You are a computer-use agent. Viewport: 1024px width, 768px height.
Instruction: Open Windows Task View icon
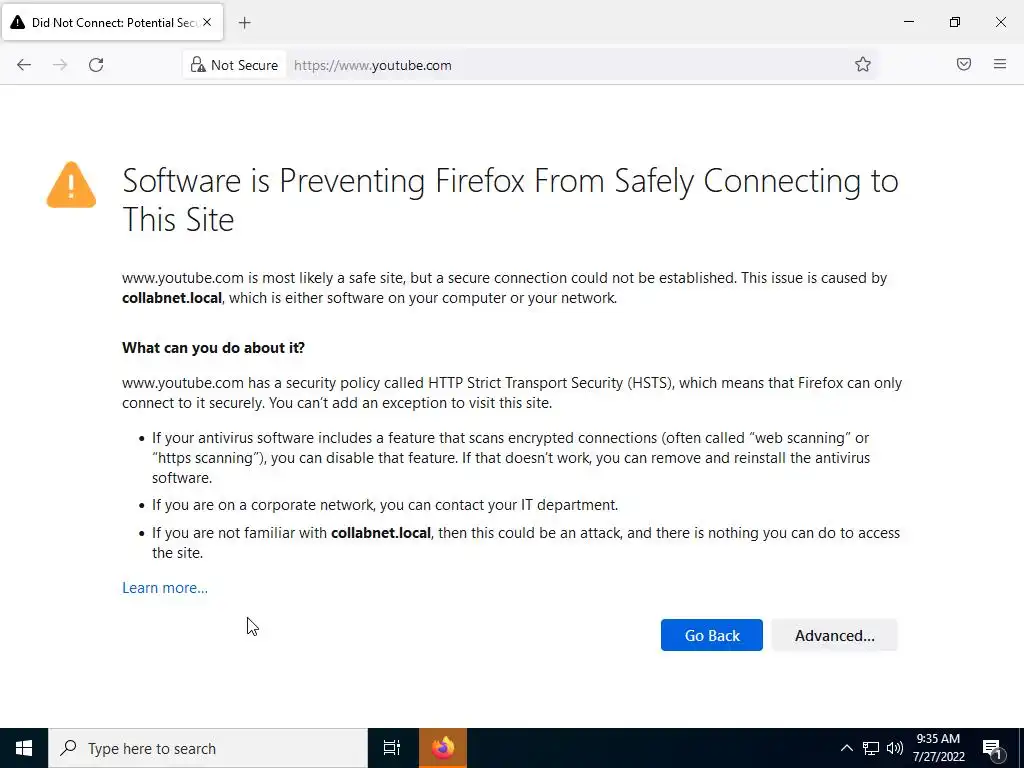[392, 748]
